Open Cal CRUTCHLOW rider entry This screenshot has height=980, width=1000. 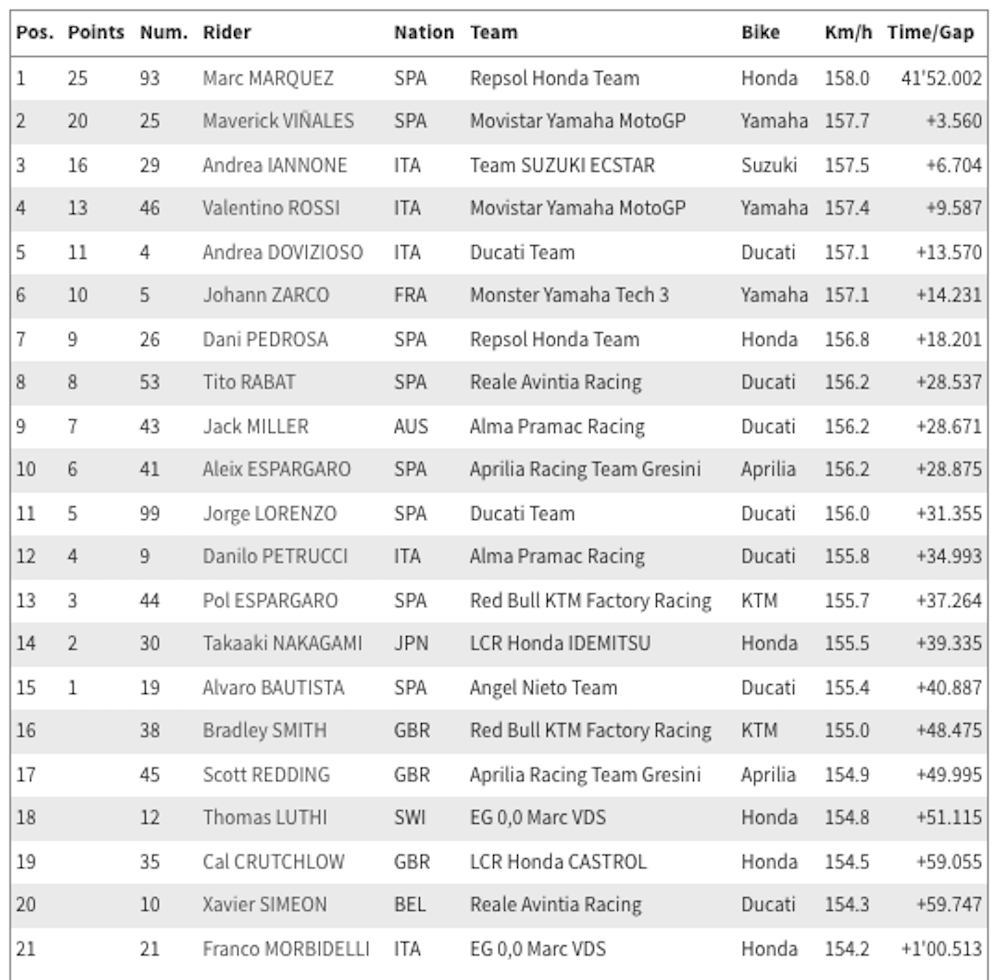[x=274, y=861]
